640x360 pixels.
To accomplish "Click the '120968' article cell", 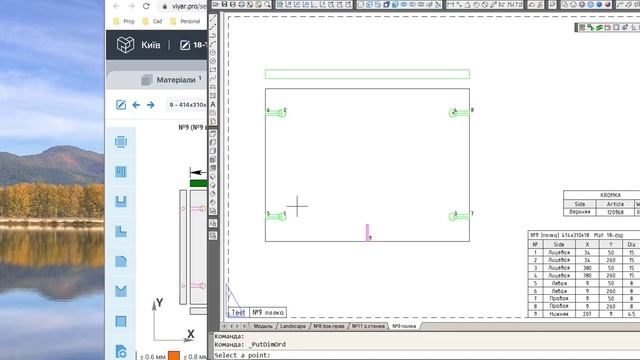I will [x=615, y=212].
